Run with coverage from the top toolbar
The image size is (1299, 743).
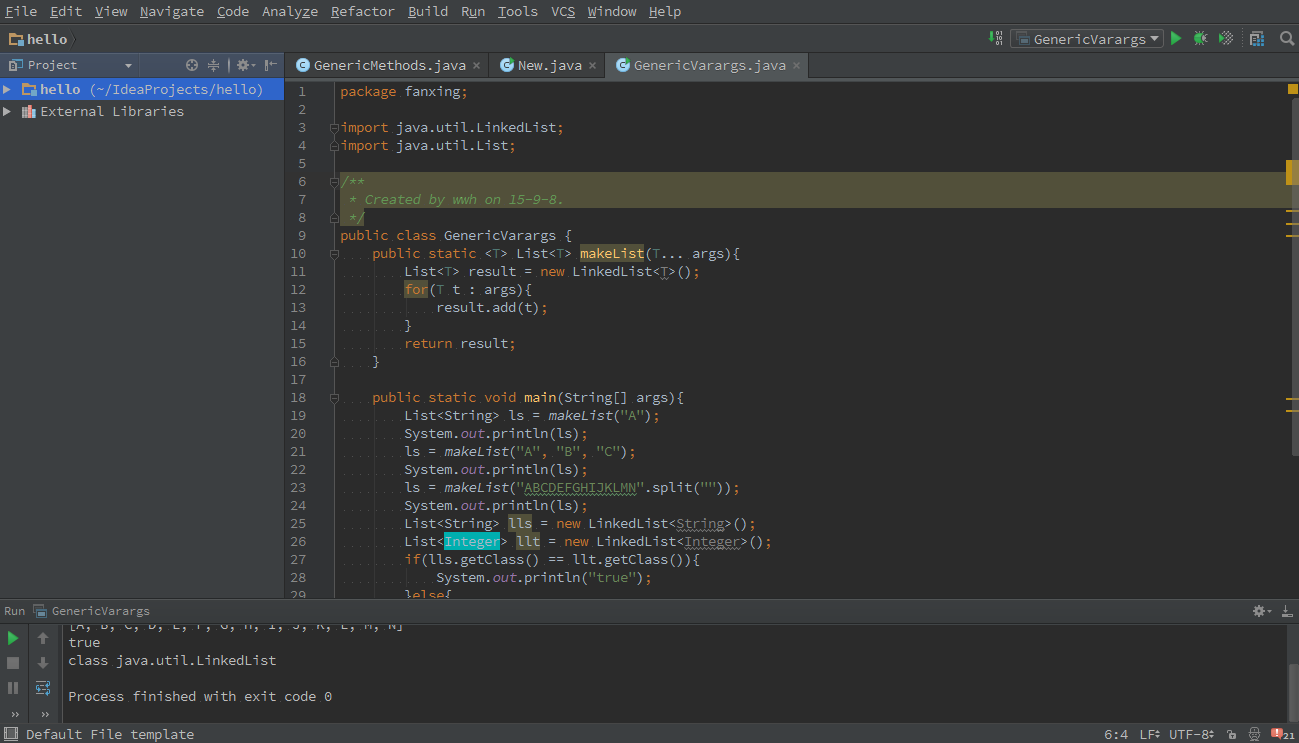(x=1226, y=39)
